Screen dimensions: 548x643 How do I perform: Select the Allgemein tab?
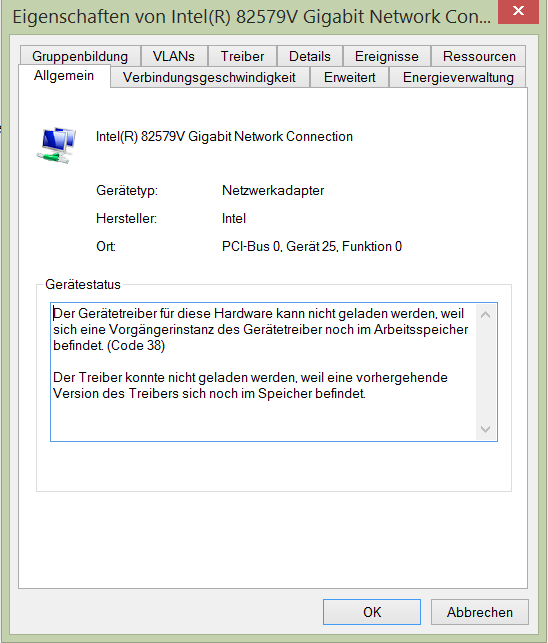pos(64,76)
